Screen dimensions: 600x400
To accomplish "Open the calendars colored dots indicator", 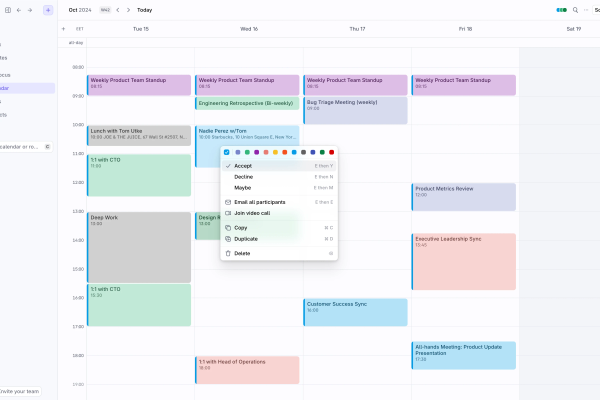I will [x=561, y=10].
